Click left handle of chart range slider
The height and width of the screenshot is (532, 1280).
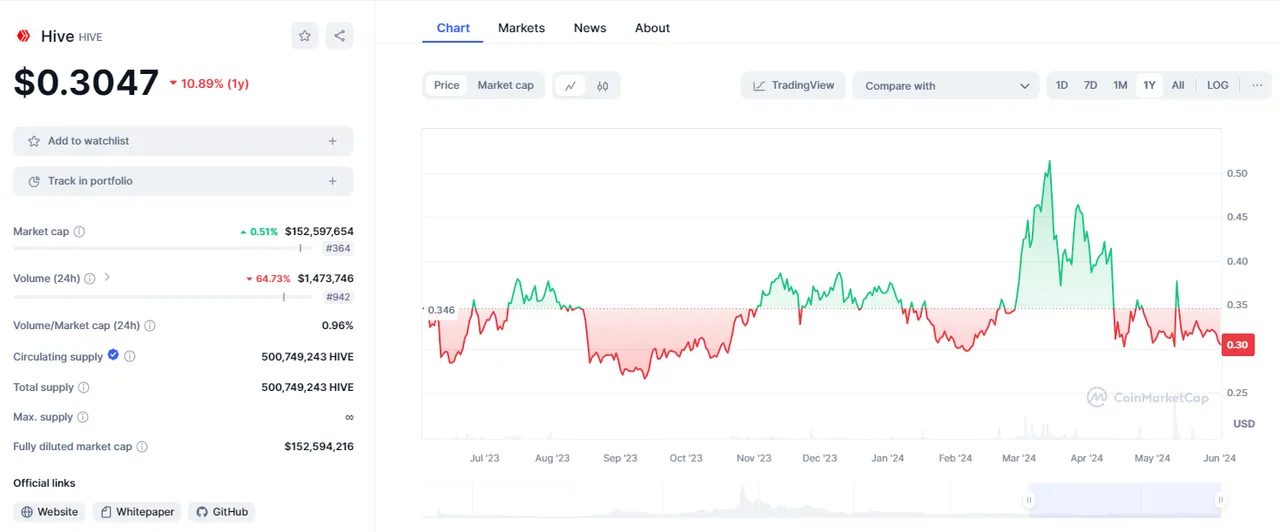click(x=1027, y=500)
